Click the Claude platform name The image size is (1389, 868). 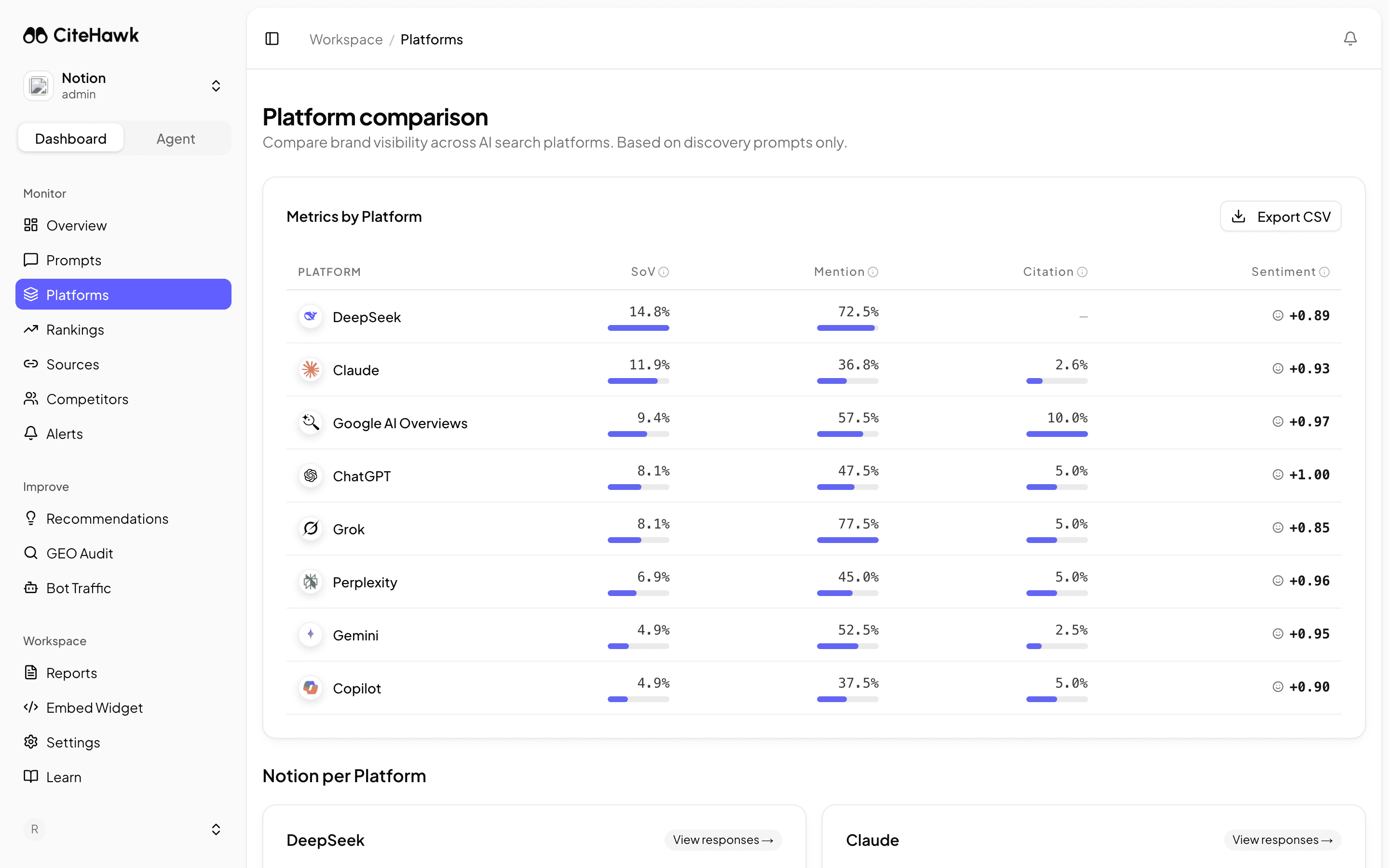point(356,370)
